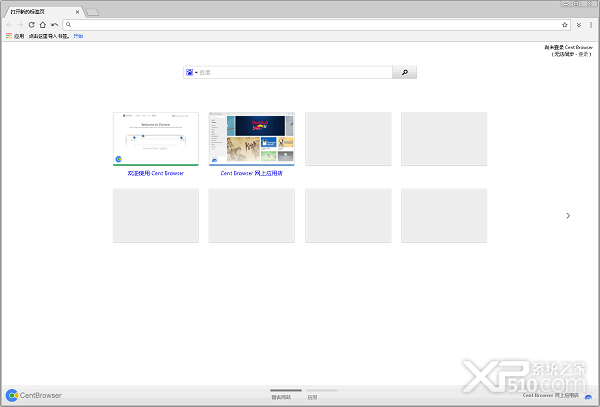
Task: Open the Cent Browser web store thumbnail
Action: tap(251, 139)
